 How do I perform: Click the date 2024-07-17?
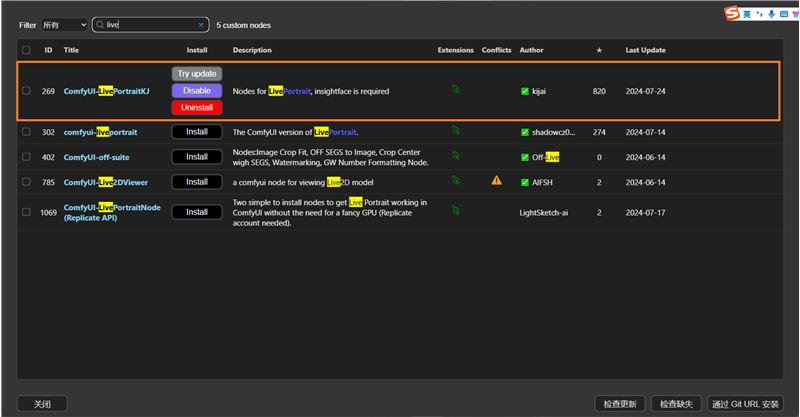point(645,212)
